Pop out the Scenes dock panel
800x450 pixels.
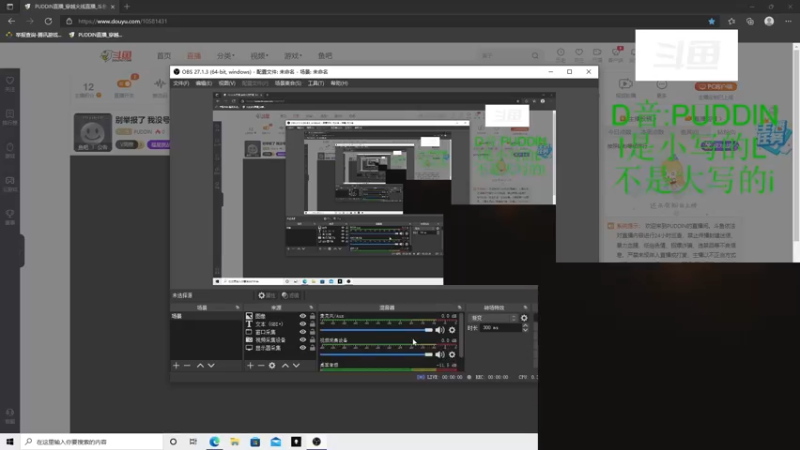237,308
